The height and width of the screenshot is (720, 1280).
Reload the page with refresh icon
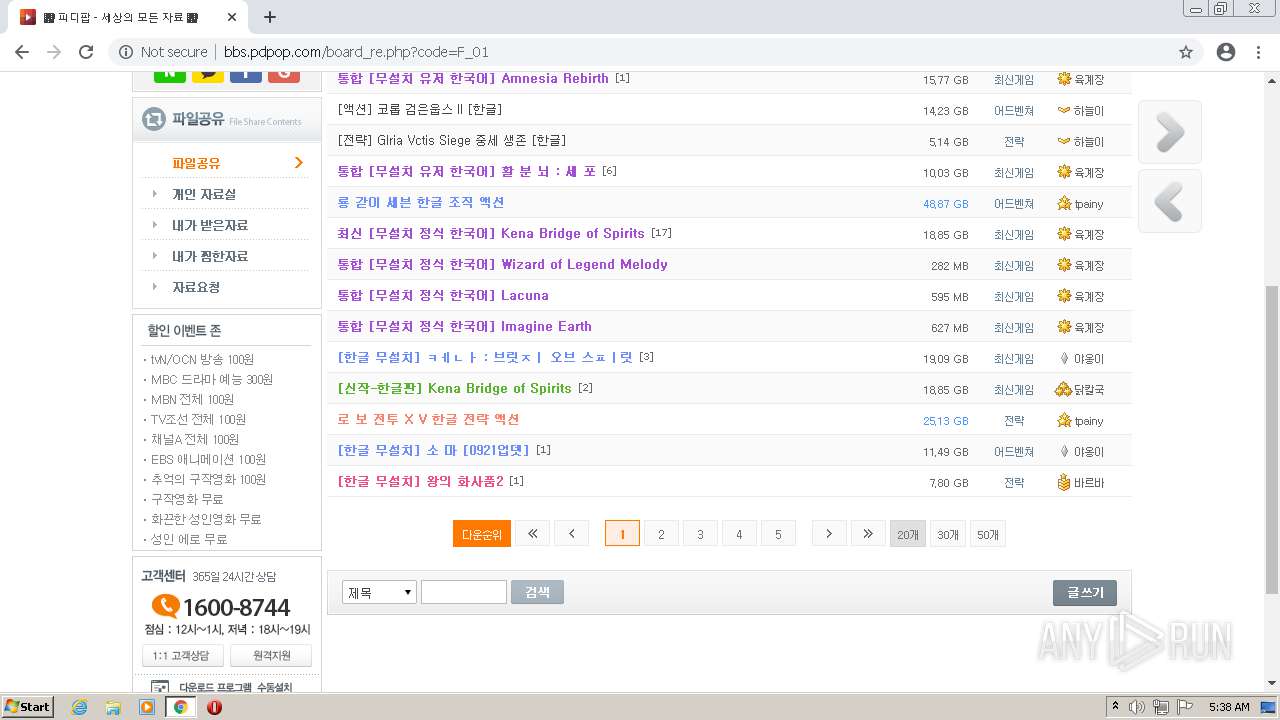tap(86, 52)
